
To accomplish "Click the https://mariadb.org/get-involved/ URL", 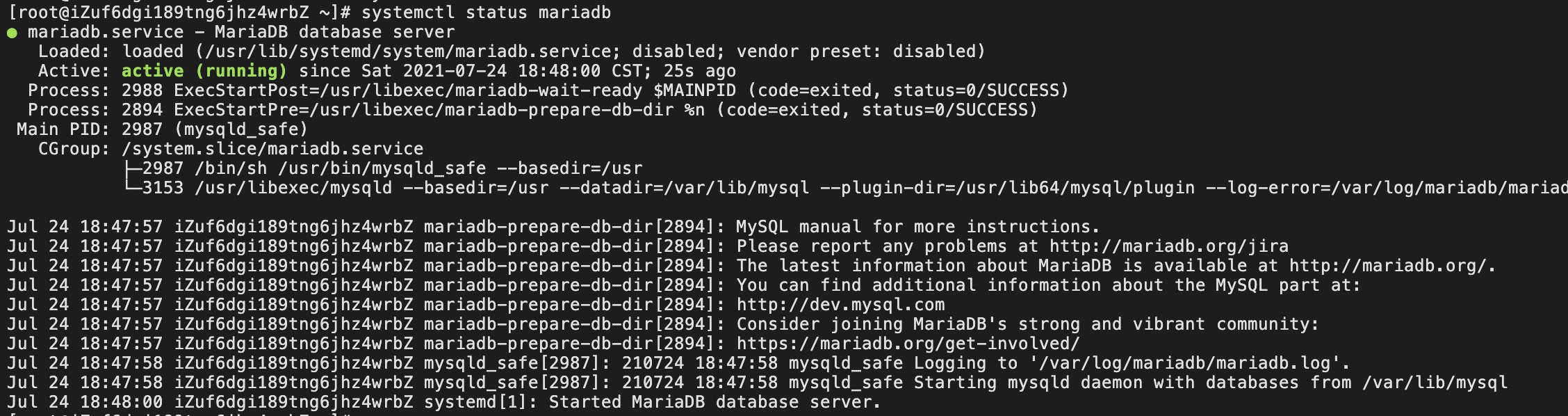I will [x=908, y=344].
